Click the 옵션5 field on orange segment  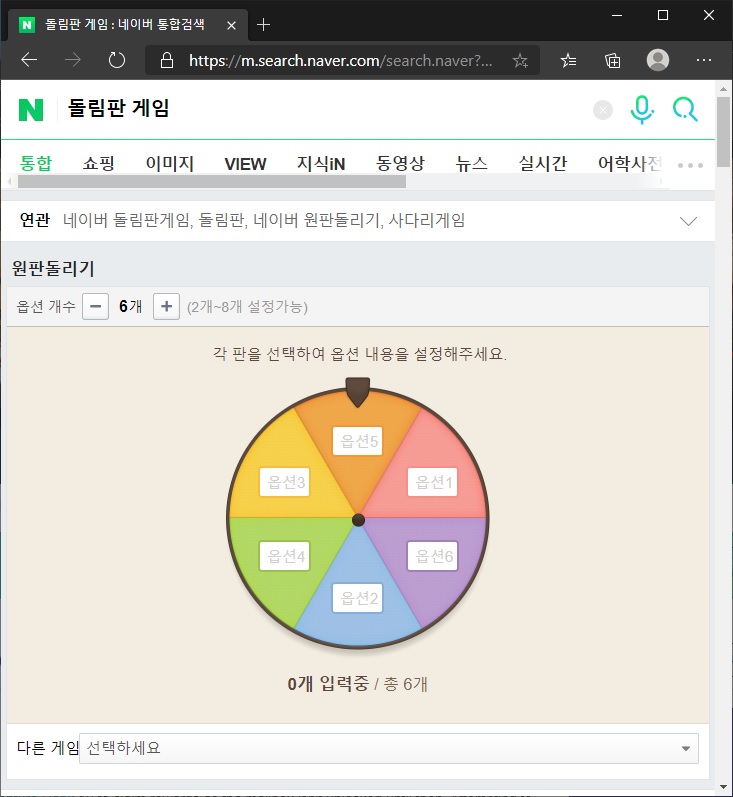357,441
